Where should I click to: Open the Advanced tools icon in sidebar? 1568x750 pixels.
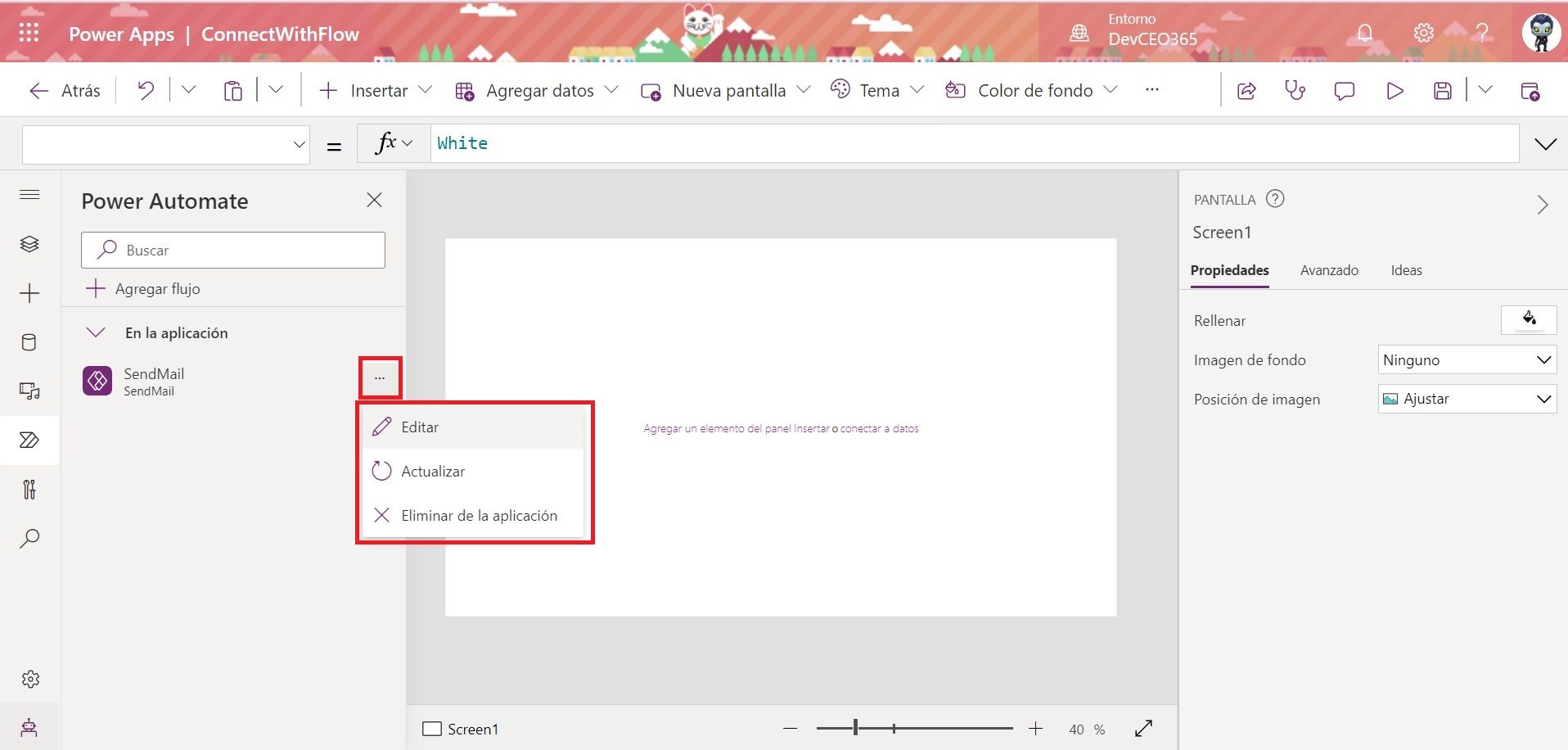click(x=29, y=490)
